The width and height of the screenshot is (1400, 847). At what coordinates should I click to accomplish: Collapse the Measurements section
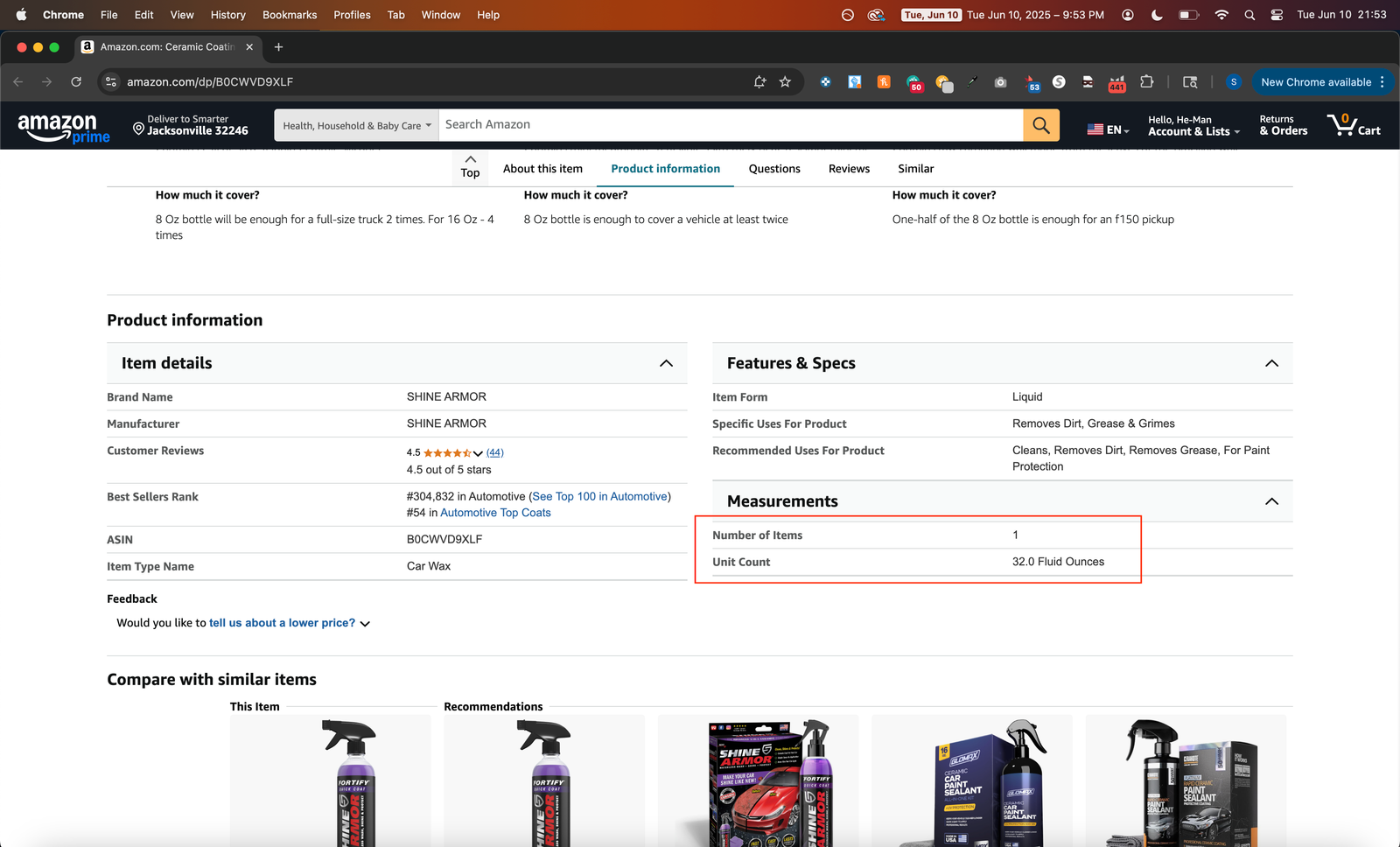pyautogui.click(x=1271, y=501)
